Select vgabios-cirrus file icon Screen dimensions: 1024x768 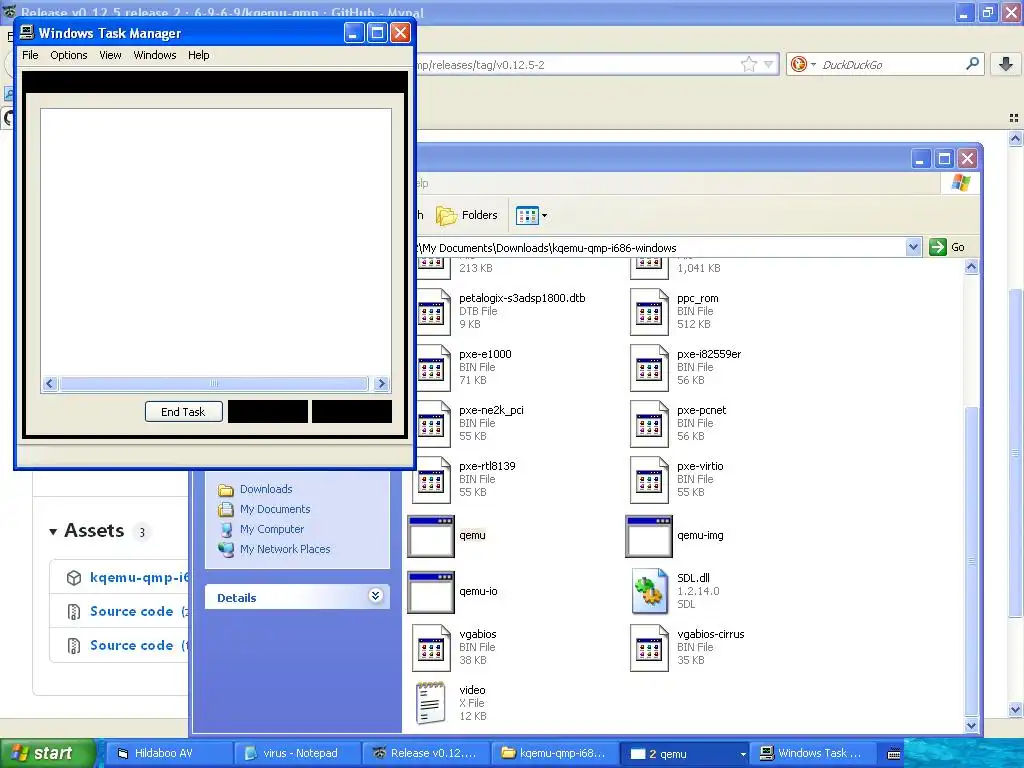pyautogui.click(x=649, y=648)
